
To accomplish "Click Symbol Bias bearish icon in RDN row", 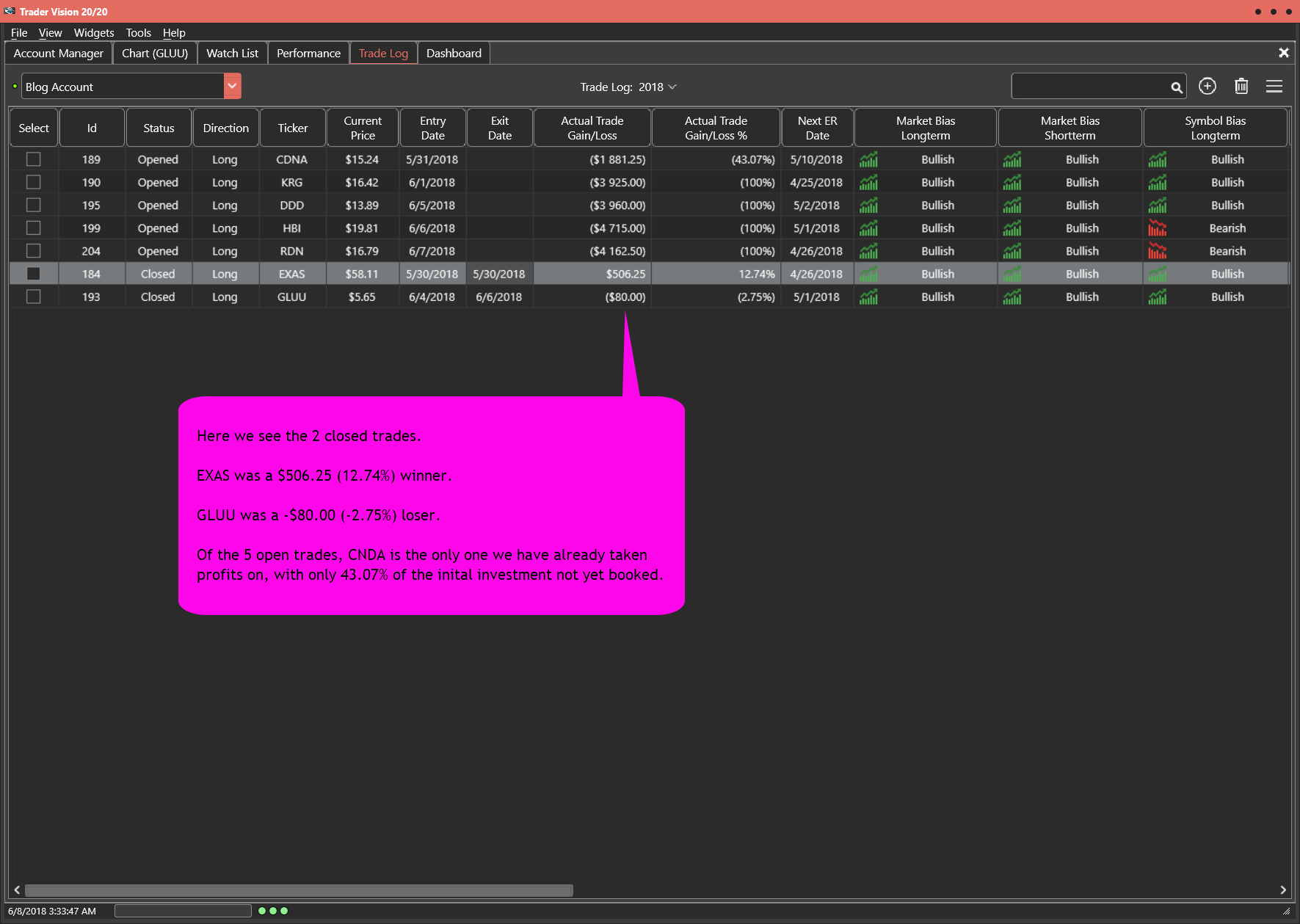I will [x=1158, y=251].
